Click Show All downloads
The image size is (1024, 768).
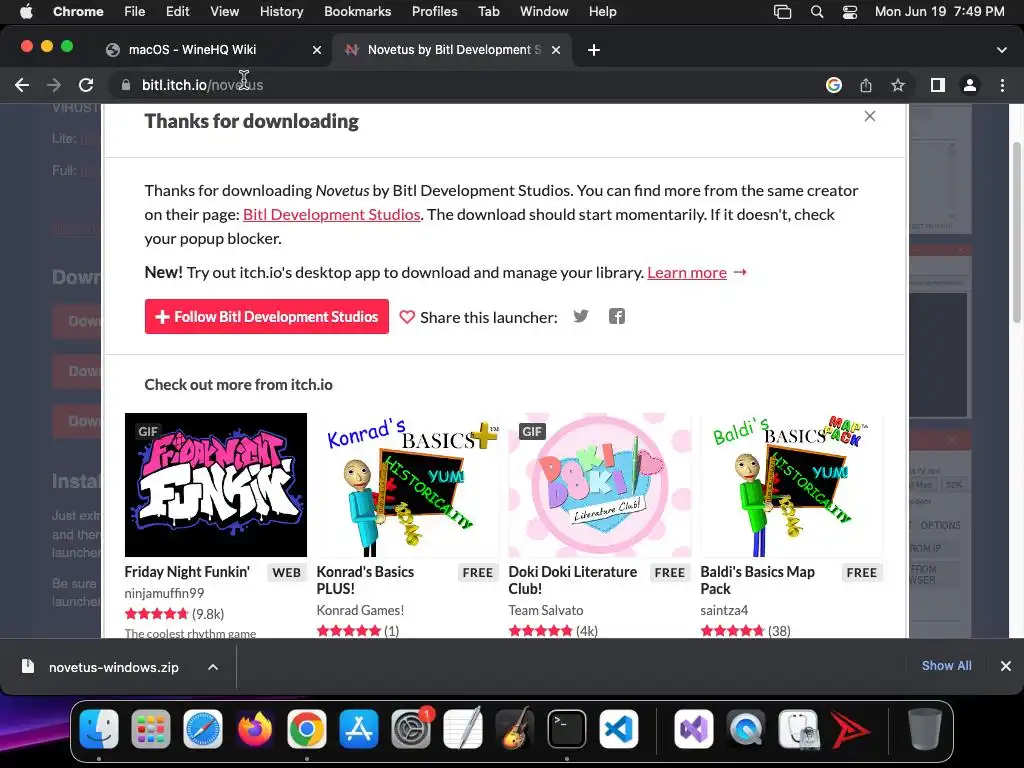click(x=946, y=665)
